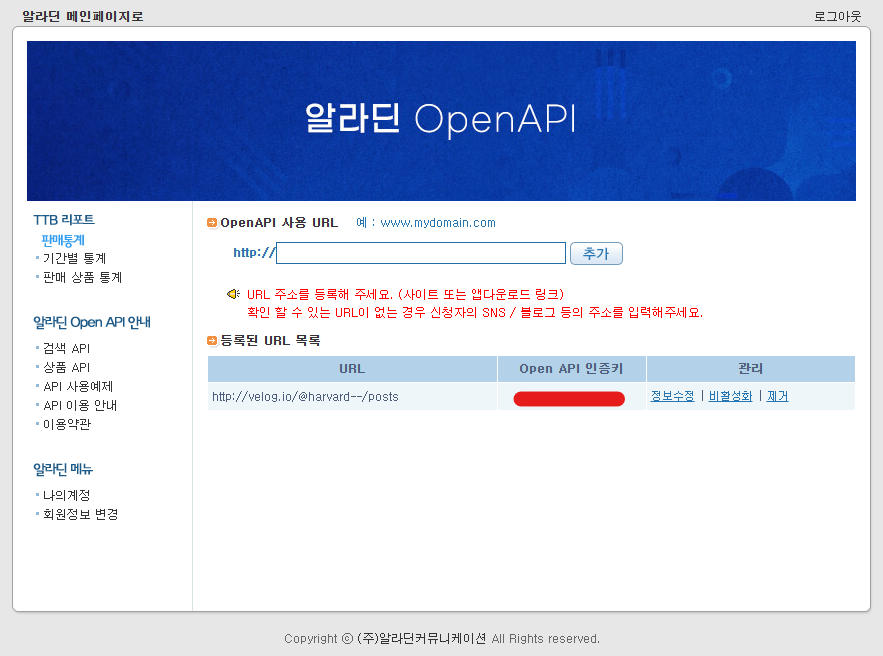This screenshot has height=656, width=883.
Task: Click 제거 to remove the velog URL
Action: coord(777,396)
